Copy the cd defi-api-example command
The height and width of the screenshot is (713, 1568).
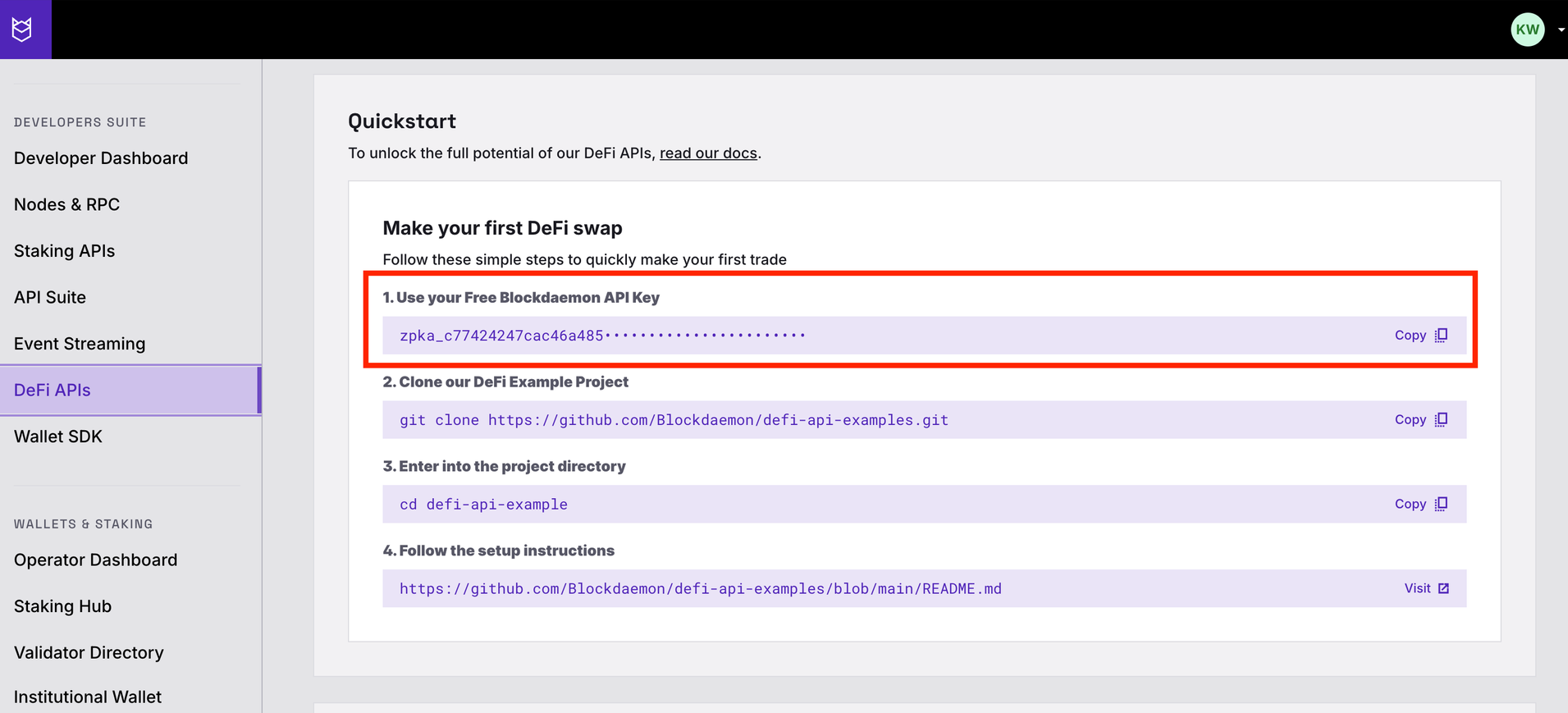[1421, 504]
